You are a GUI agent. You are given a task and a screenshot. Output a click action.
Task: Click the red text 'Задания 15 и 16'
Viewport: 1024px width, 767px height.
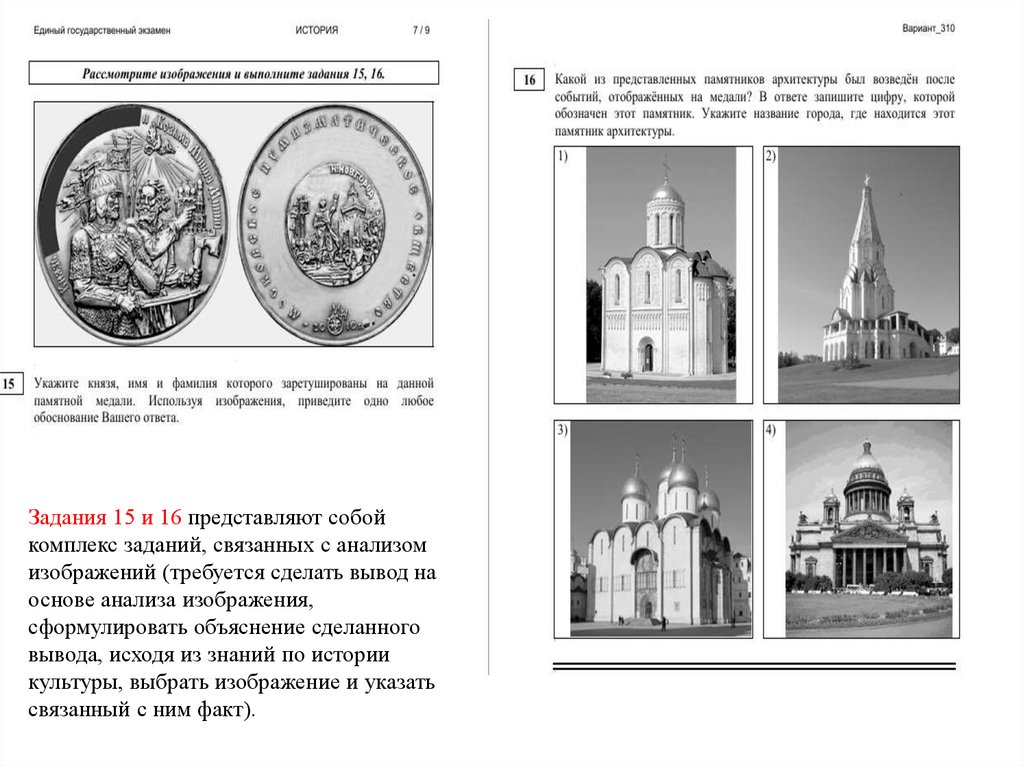point(105,517)
